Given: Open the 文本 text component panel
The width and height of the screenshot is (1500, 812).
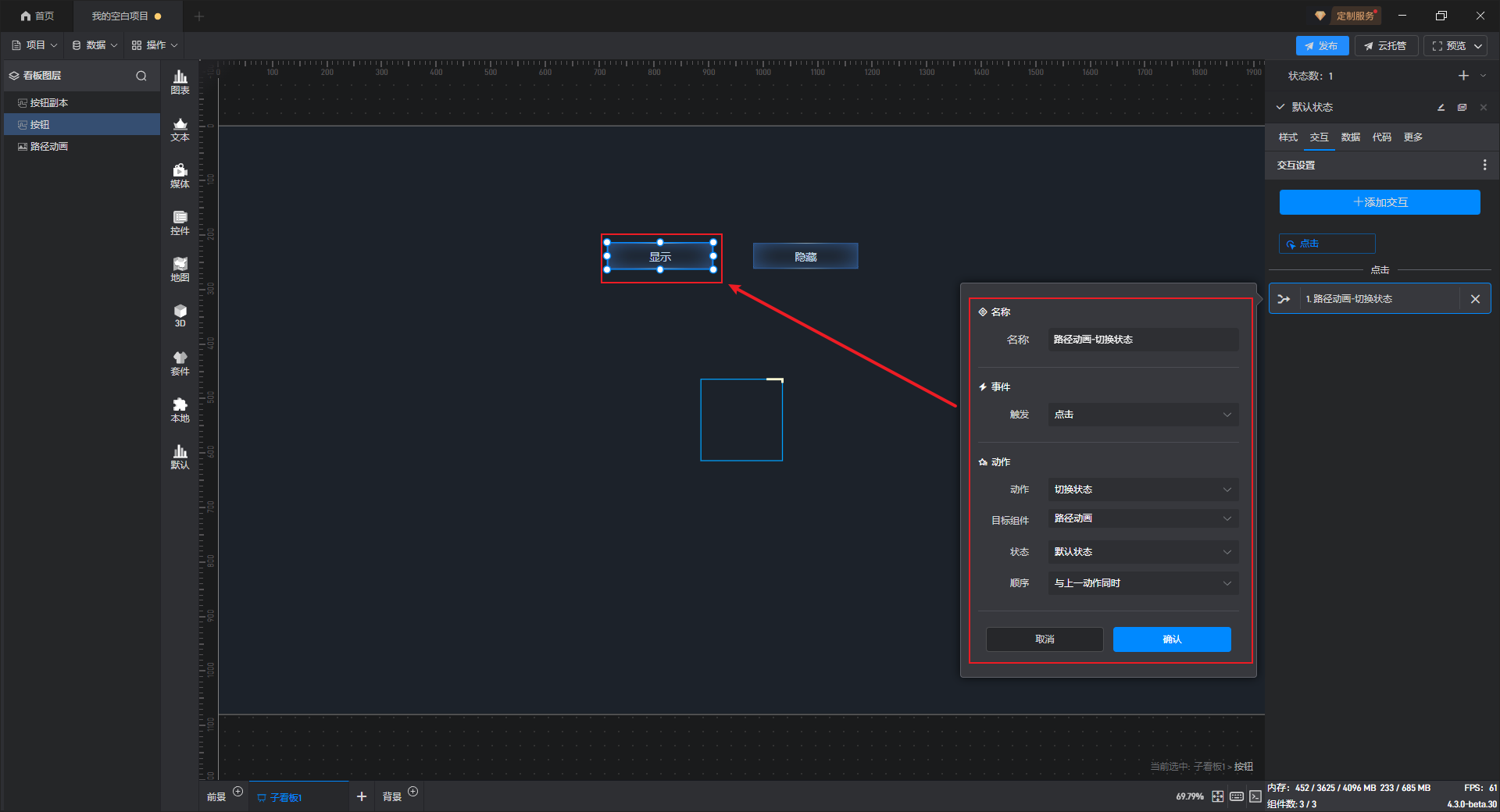Looking at the screenshot, I should pyautogui.click(x=180, y=129).
